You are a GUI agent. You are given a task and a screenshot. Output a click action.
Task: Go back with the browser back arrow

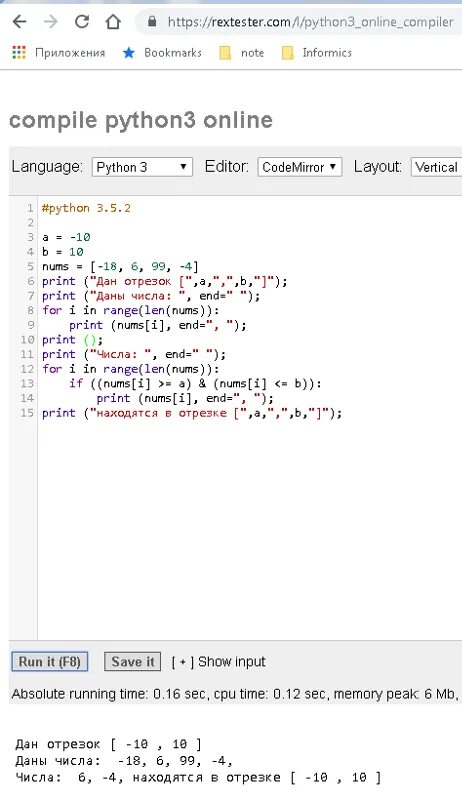click(x=19, y=21)
